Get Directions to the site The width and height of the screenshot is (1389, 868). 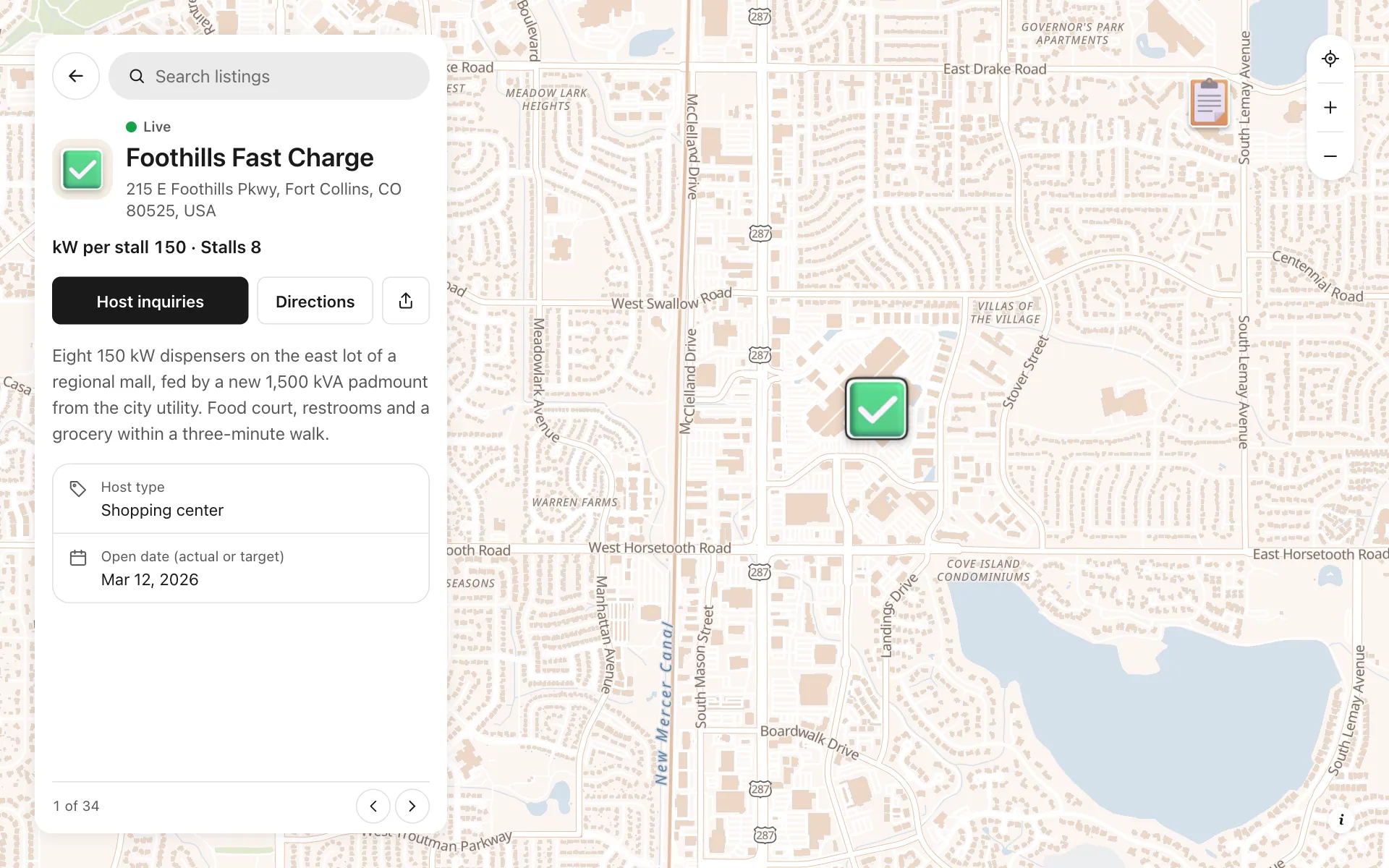(x=315, y=301)
